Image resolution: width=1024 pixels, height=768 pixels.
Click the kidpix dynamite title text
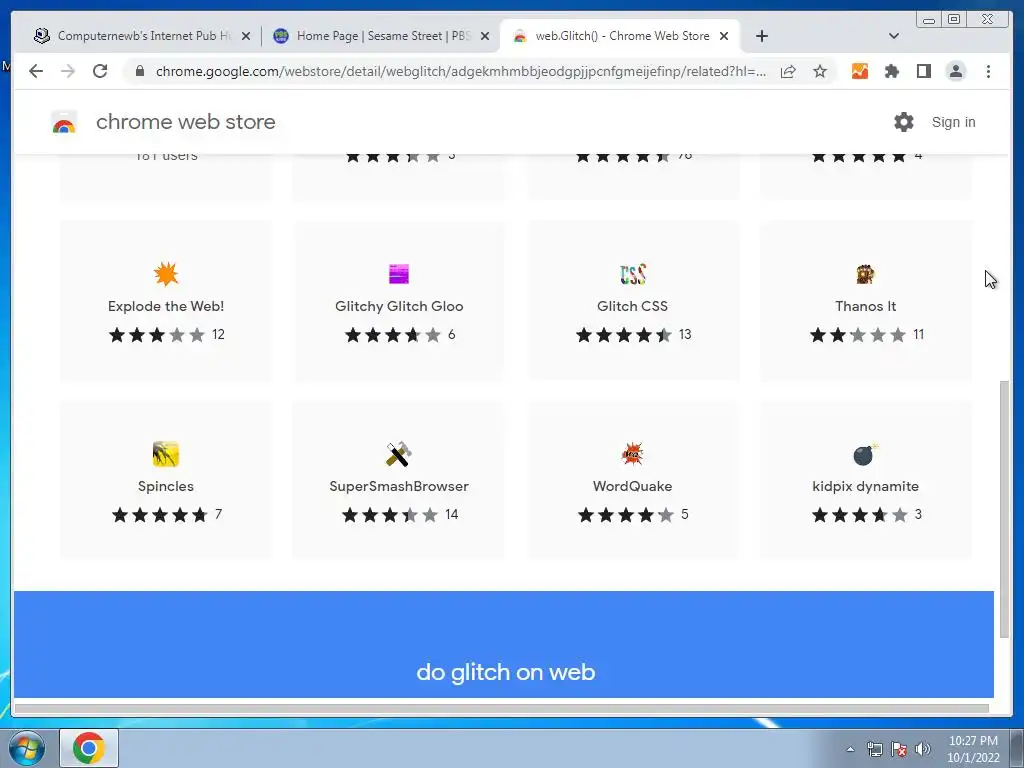865,486
